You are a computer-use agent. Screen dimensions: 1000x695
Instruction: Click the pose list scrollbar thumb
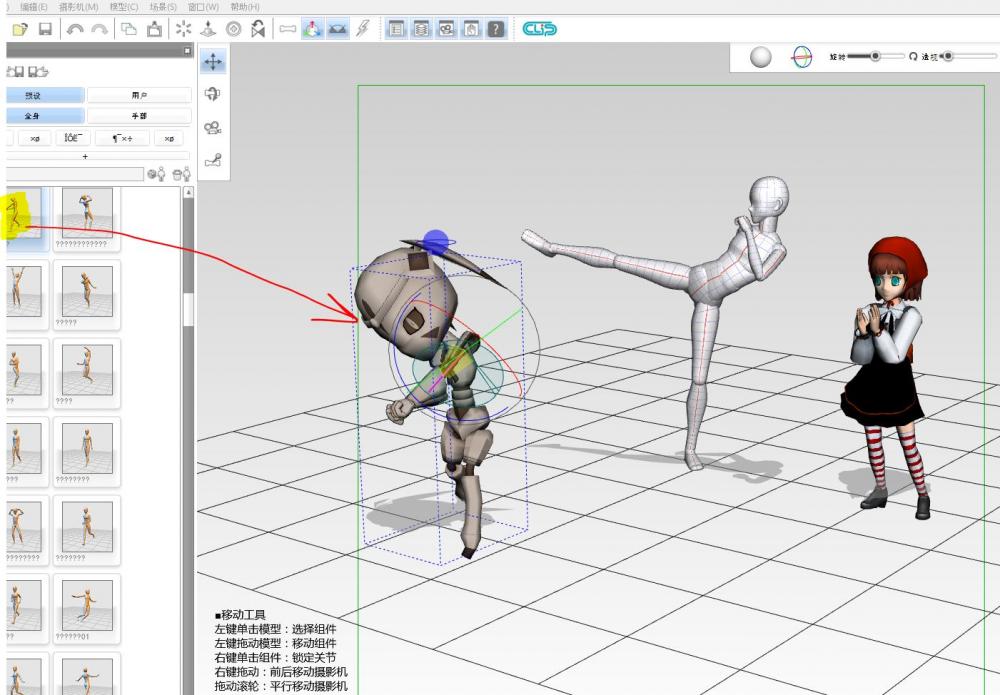pos(188,310)
